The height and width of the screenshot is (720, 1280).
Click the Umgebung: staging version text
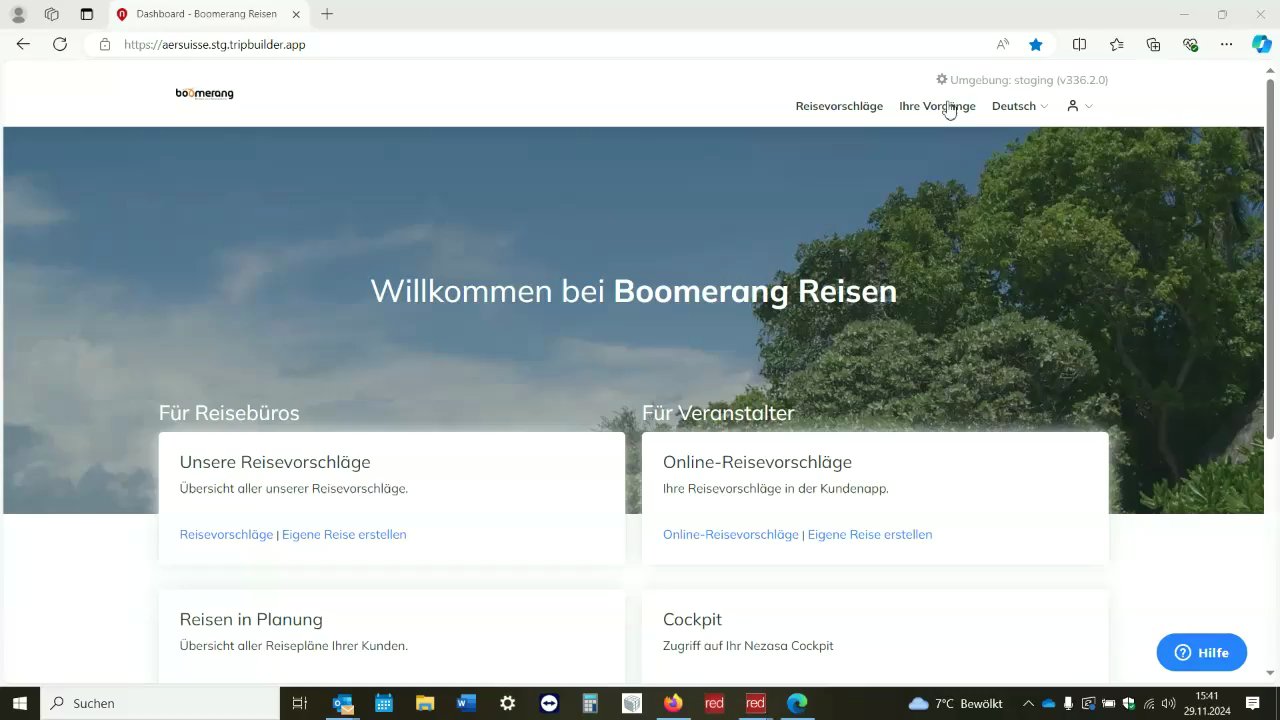tap(1029, 80)
